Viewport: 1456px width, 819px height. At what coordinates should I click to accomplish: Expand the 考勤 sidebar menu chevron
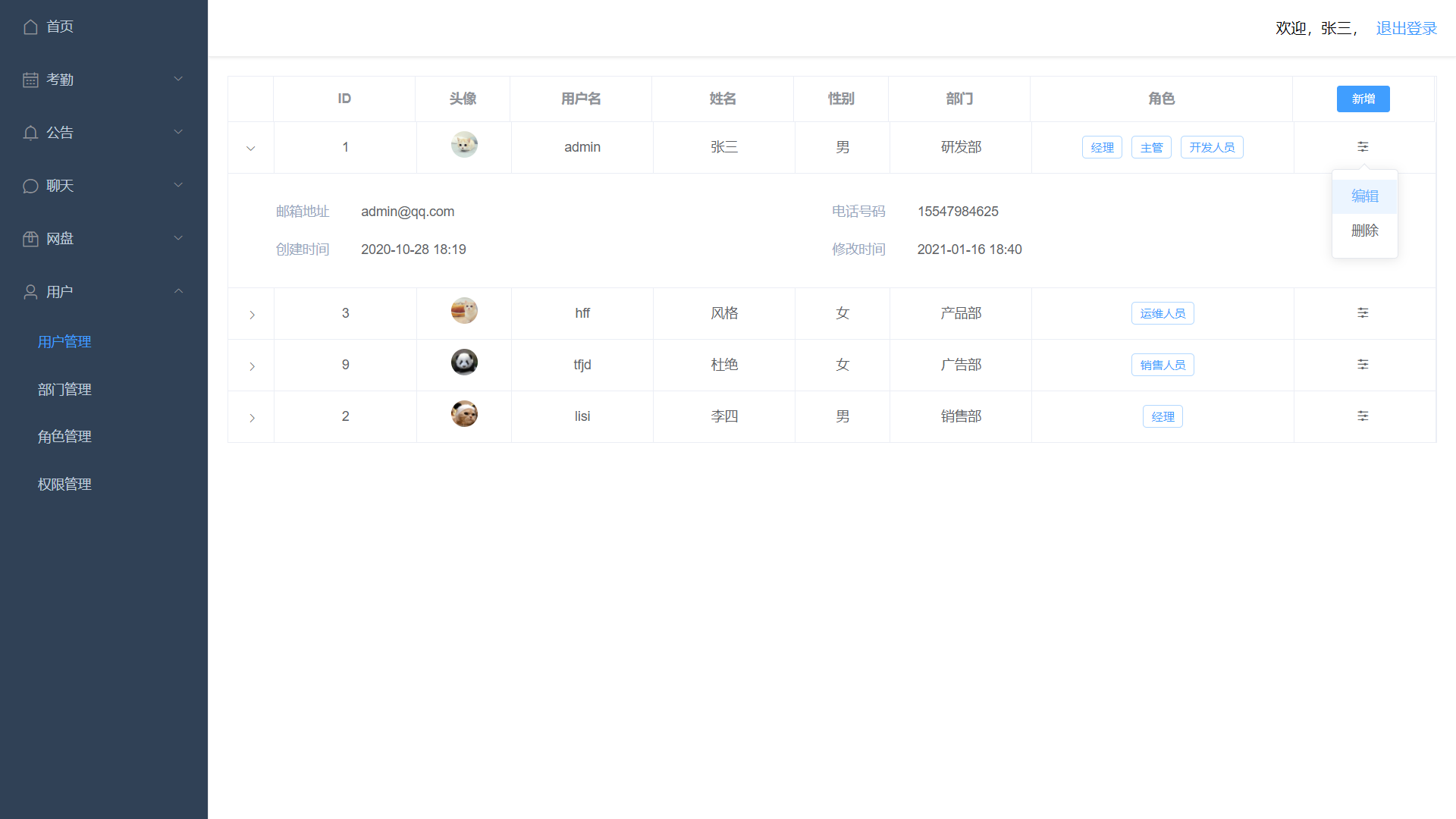178,79
